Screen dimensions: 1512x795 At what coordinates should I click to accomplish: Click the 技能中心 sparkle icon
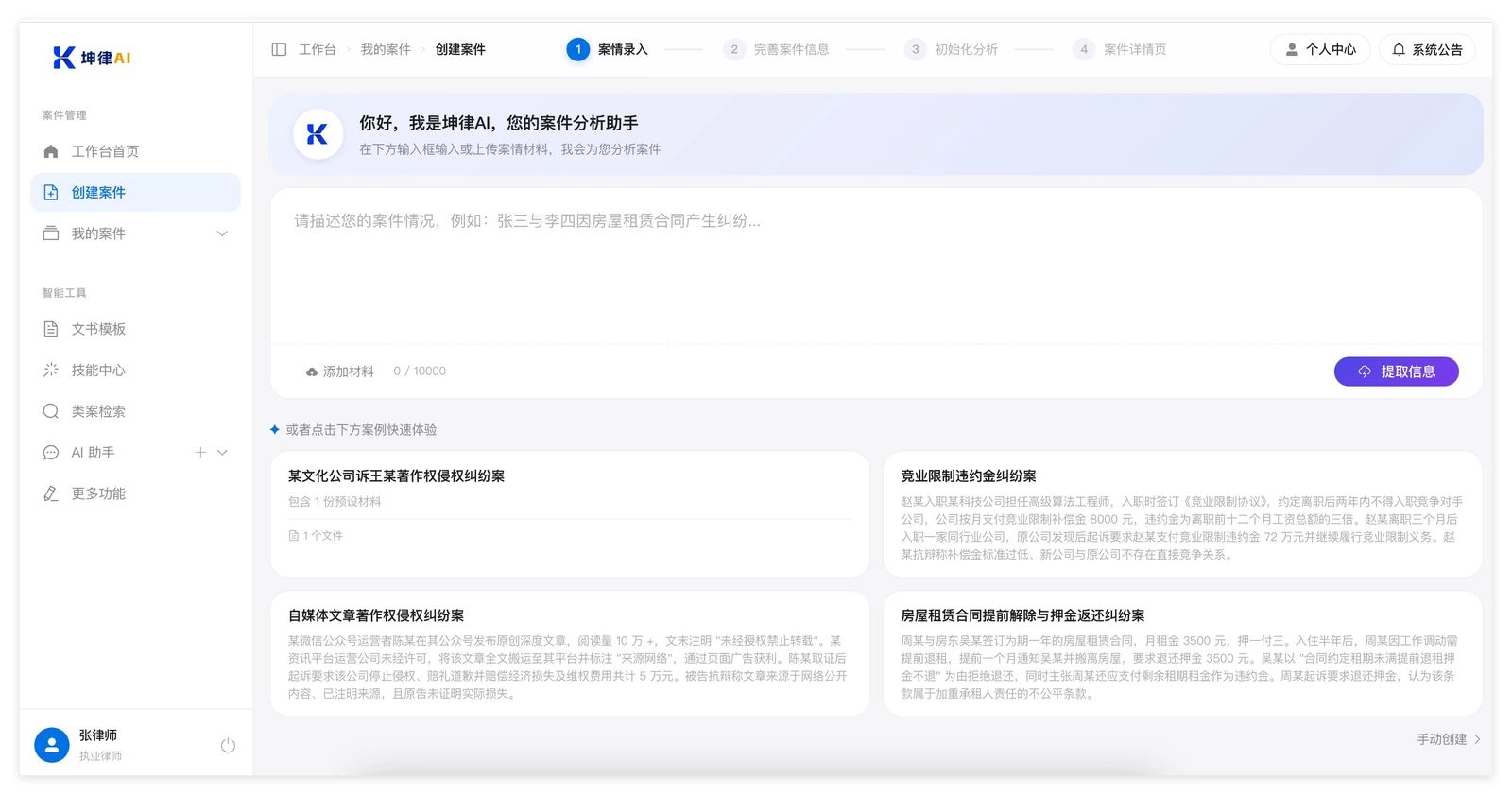(51, 370)
